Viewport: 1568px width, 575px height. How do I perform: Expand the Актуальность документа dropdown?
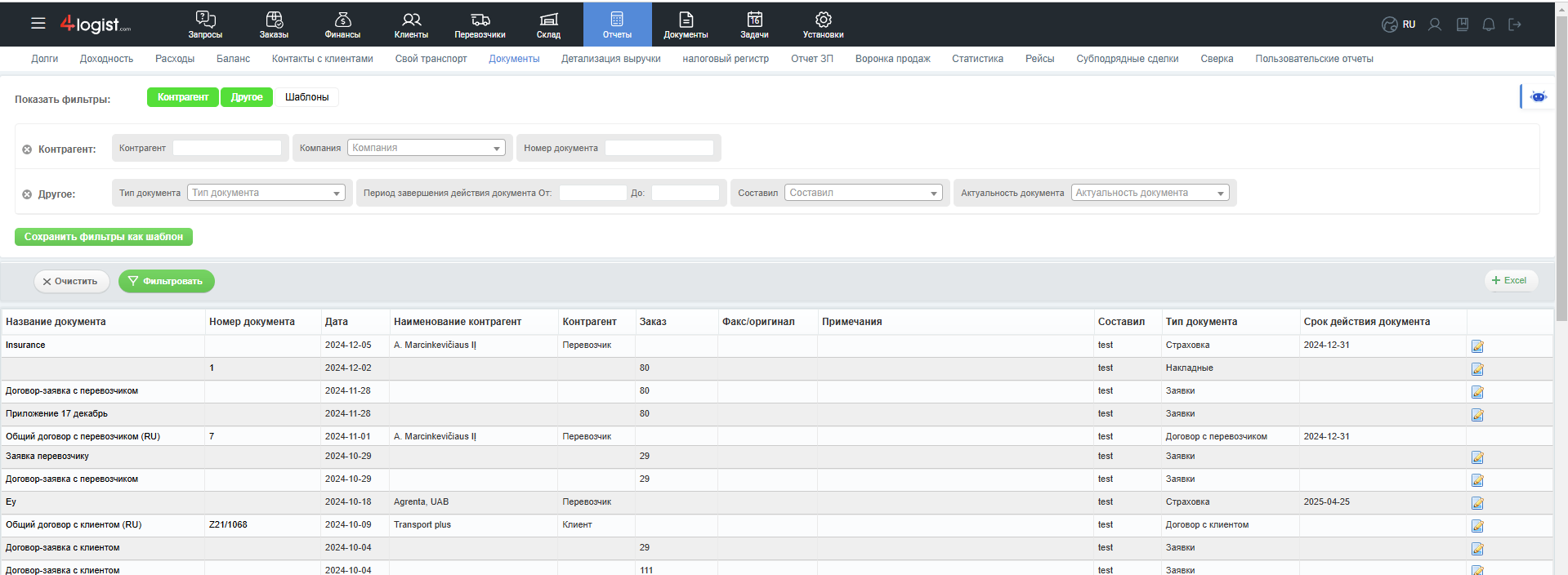pyautogui.click(x=1150, y=193)
